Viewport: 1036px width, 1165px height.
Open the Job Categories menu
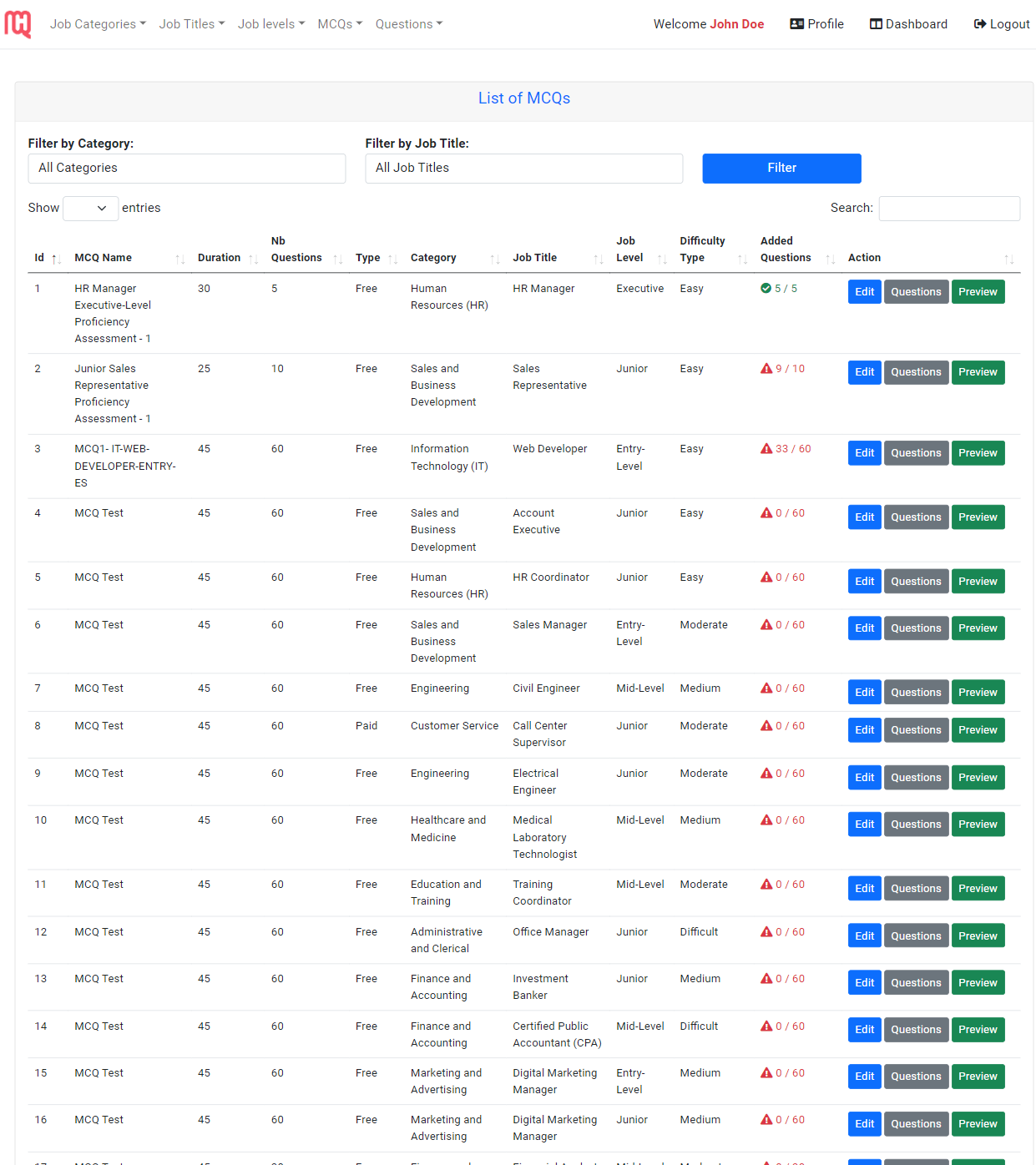coord(97,23)
